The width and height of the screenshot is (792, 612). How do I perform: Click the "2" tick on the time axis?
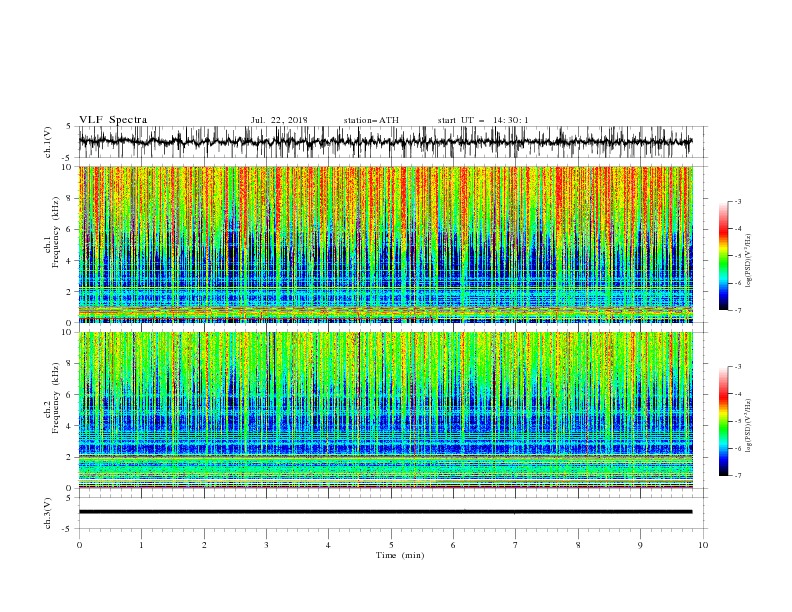pos(204,545)
